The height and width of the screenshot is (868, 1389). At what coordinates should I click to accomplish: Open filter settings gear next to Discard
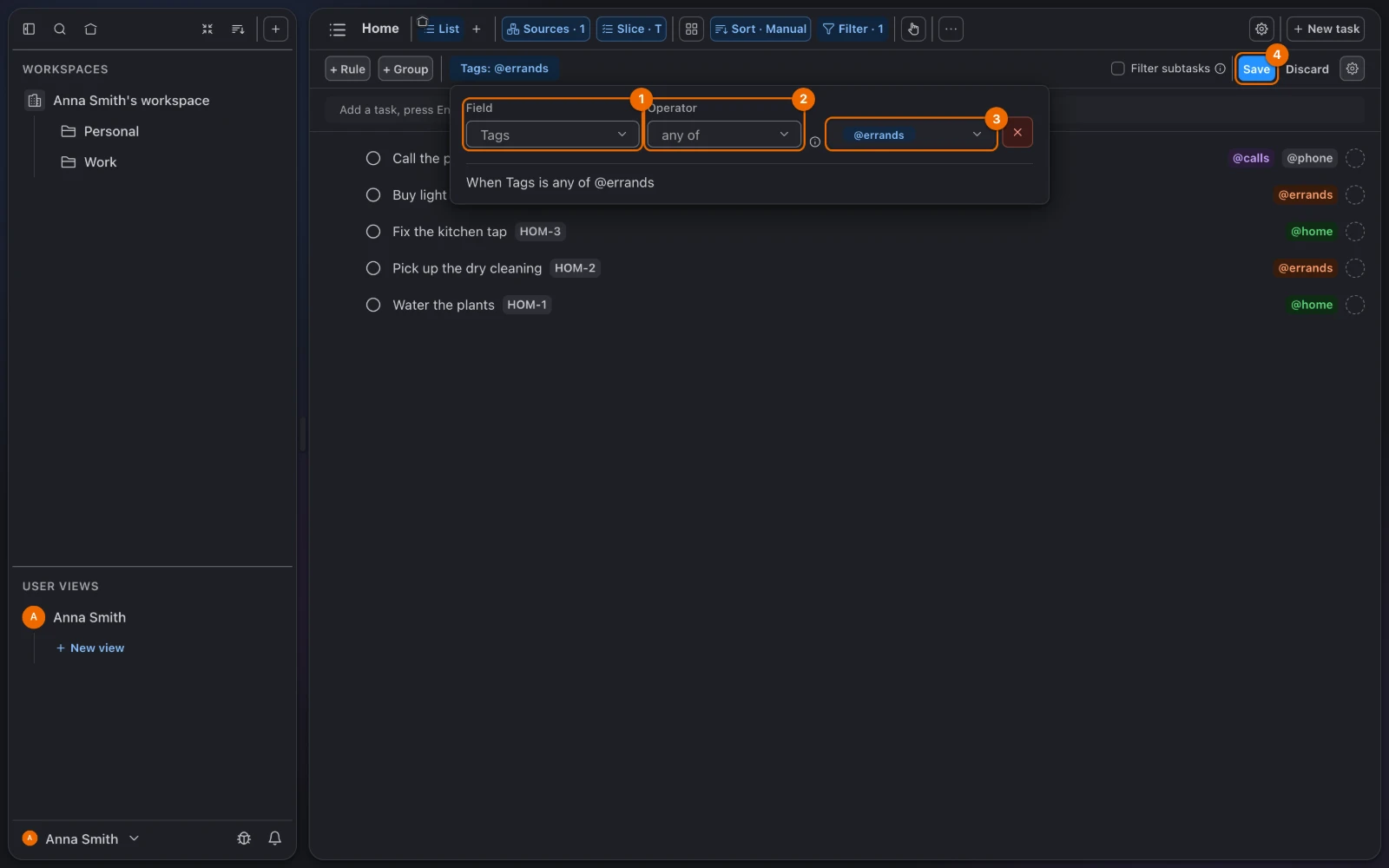tap(1353, 69)
